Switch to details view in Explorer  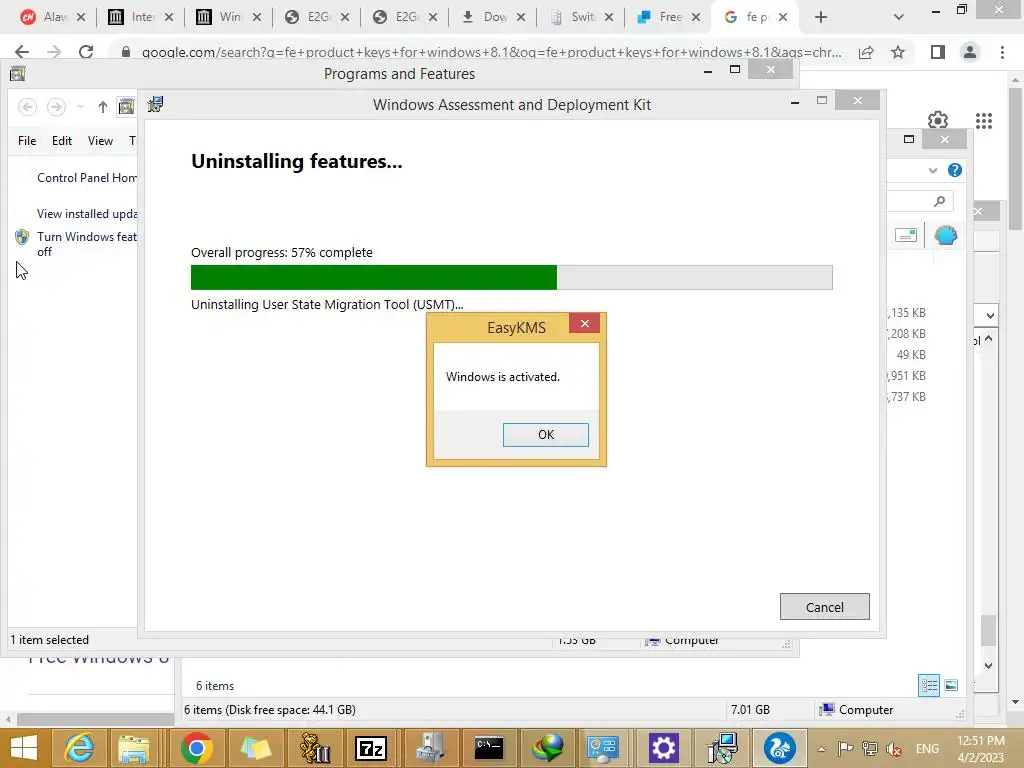929,685
